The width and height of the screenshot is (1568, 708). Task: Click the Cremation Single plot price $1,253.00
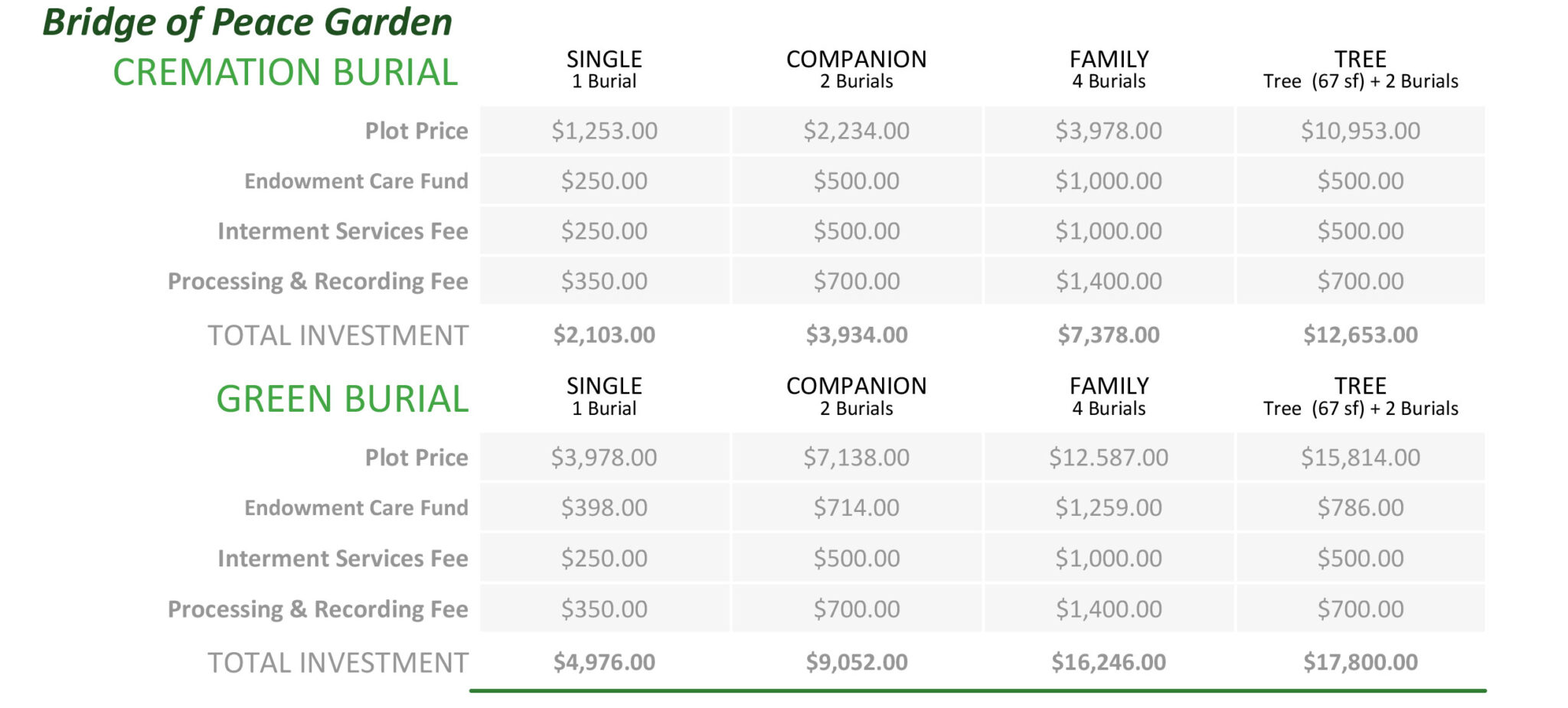(x=604, y=131)
